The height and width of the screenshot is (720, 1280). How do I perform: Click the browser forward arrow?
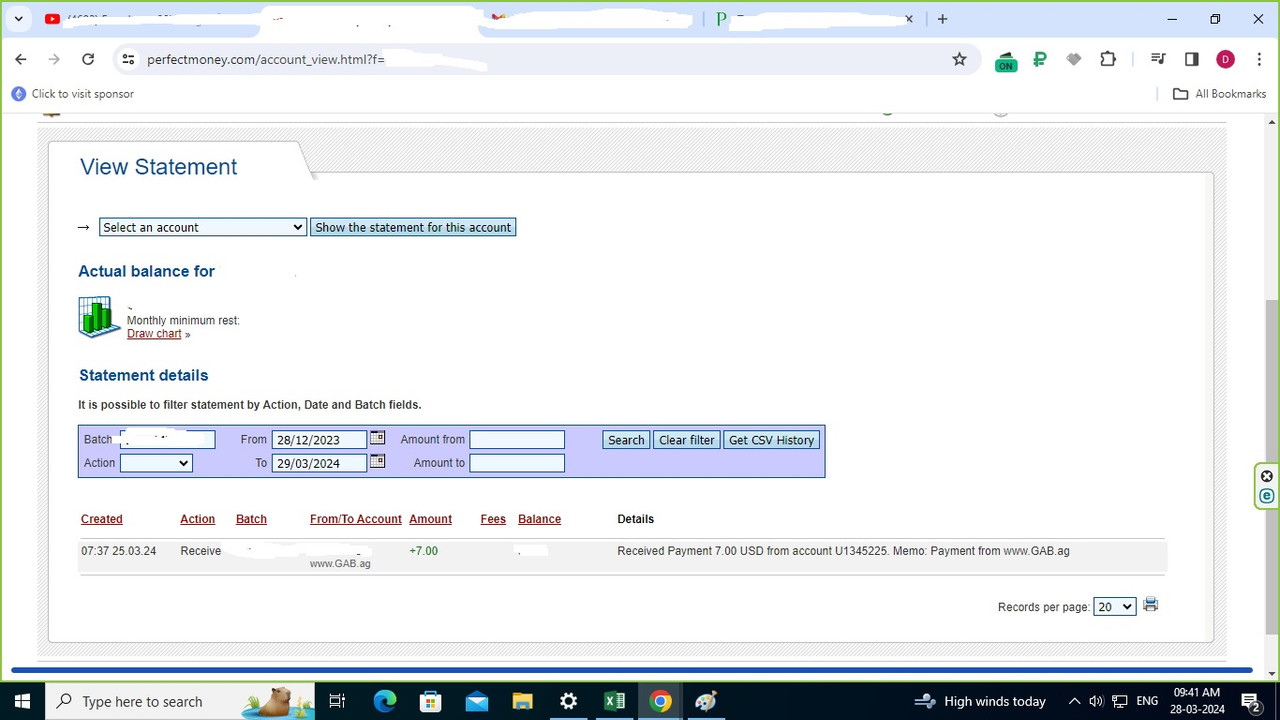tap(54, 59)
